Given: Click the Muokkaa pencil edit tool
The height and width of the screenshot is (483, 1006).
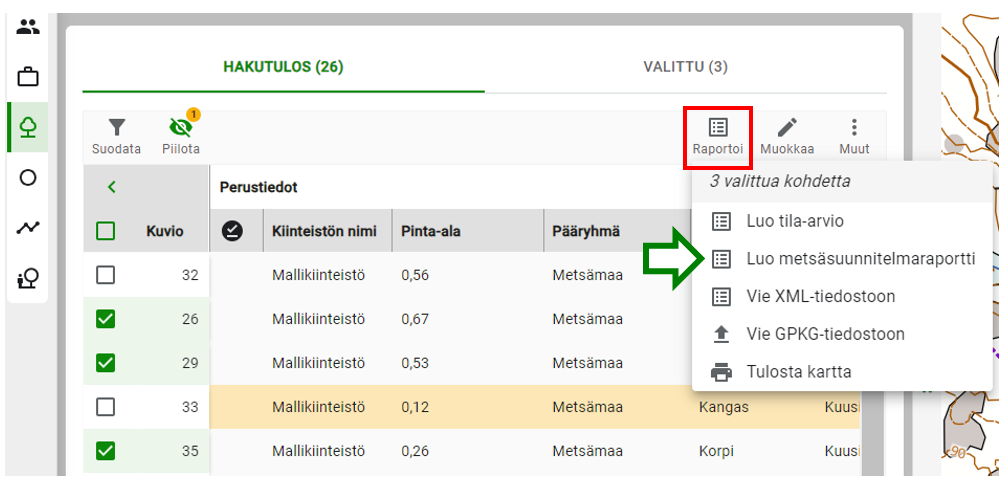Looking at the screenshot, I should pos(787,137).
